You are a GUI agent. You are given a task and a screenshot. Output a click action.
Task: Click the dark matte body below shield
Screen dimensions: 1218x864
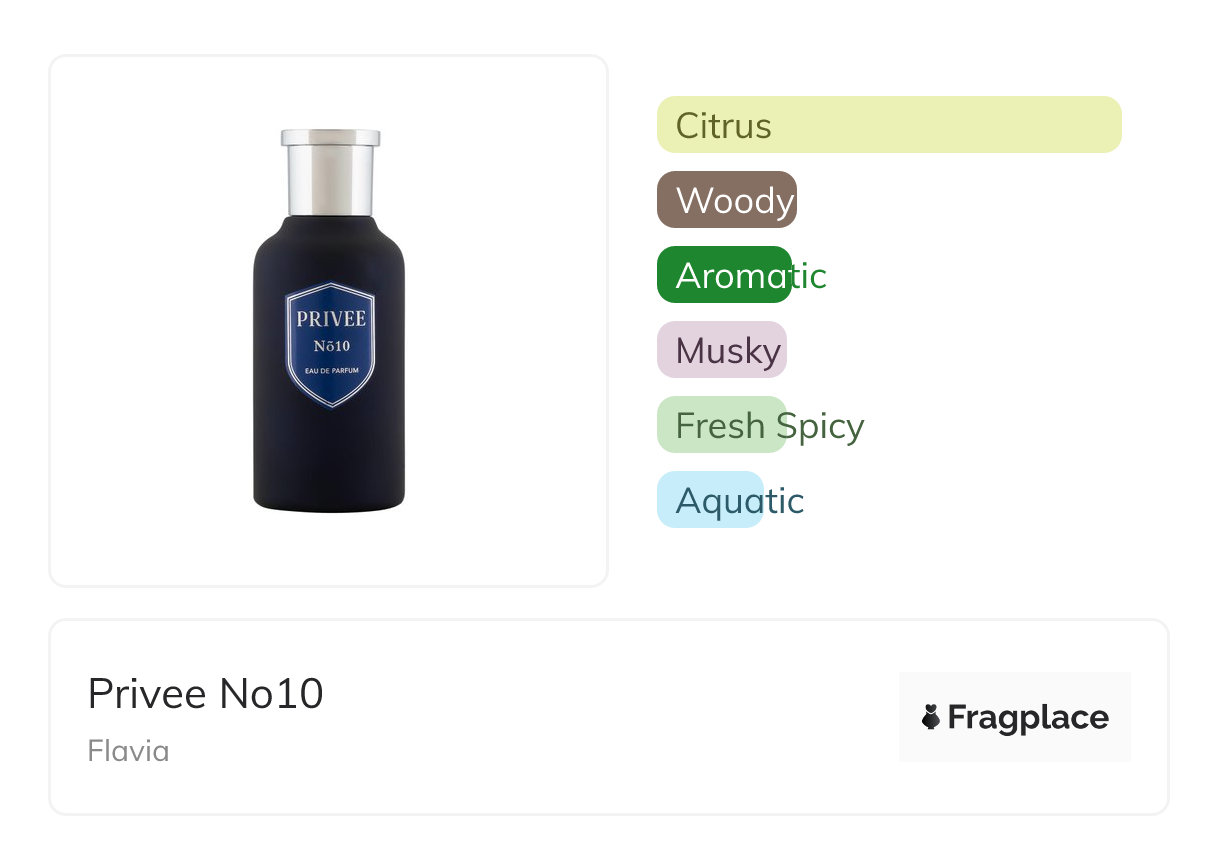click(x=329, y=460)
